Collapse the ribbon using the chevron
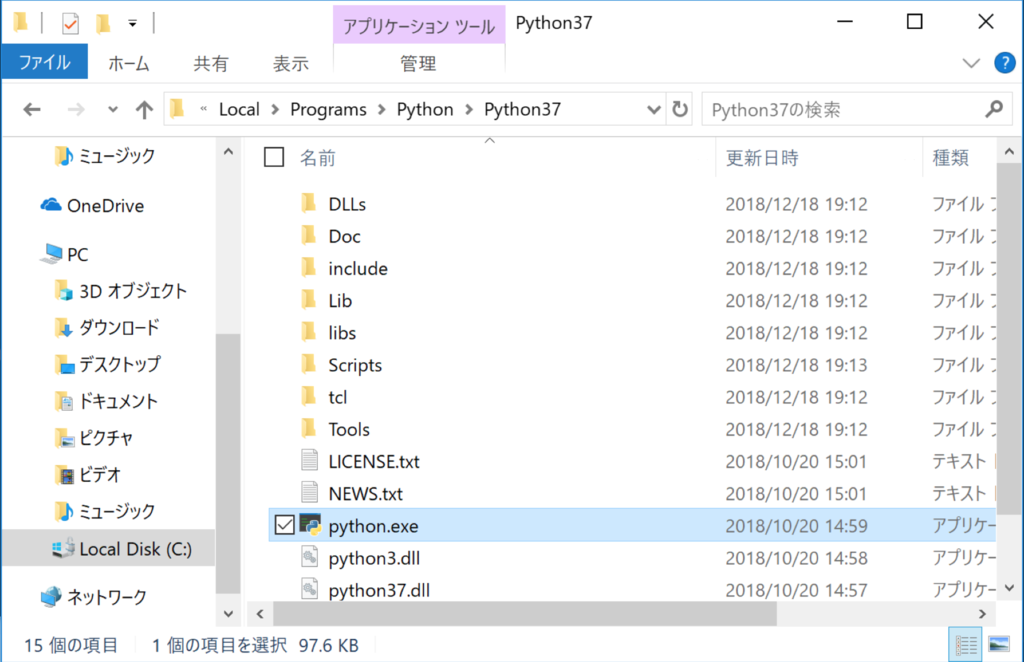1024x662 pixels. click(x=970, y=62)
